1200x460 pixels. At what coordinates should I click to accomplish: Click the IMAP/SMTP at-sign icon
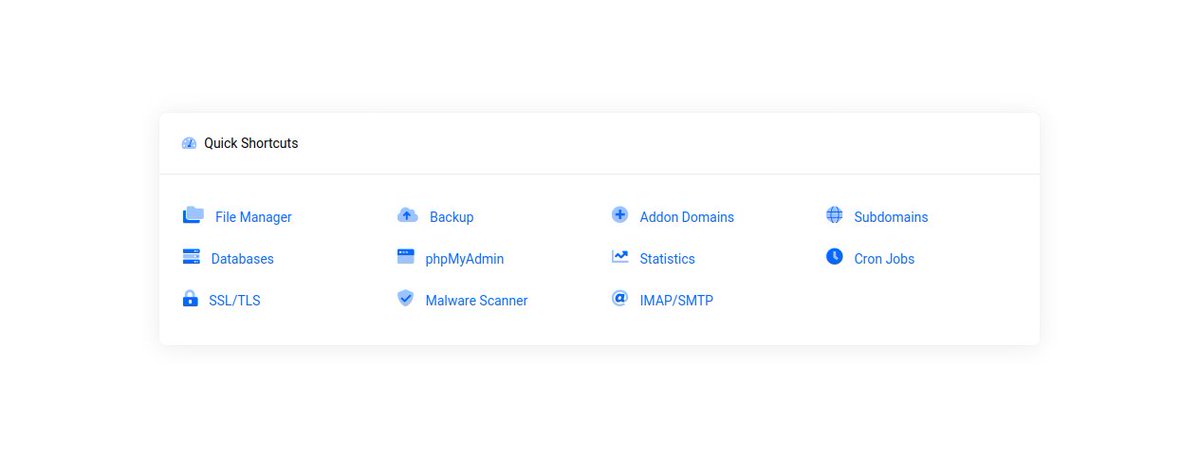[x=620, y=298]
